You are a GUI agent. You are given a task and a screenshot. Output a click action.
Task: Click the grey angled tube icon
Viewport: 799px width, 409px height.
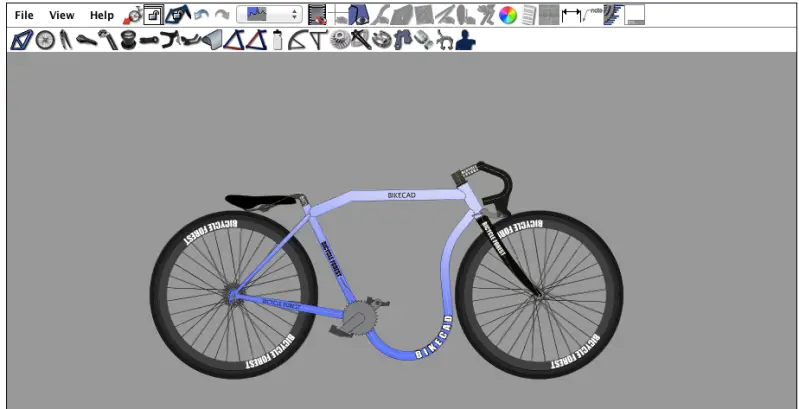pos(445,15)
